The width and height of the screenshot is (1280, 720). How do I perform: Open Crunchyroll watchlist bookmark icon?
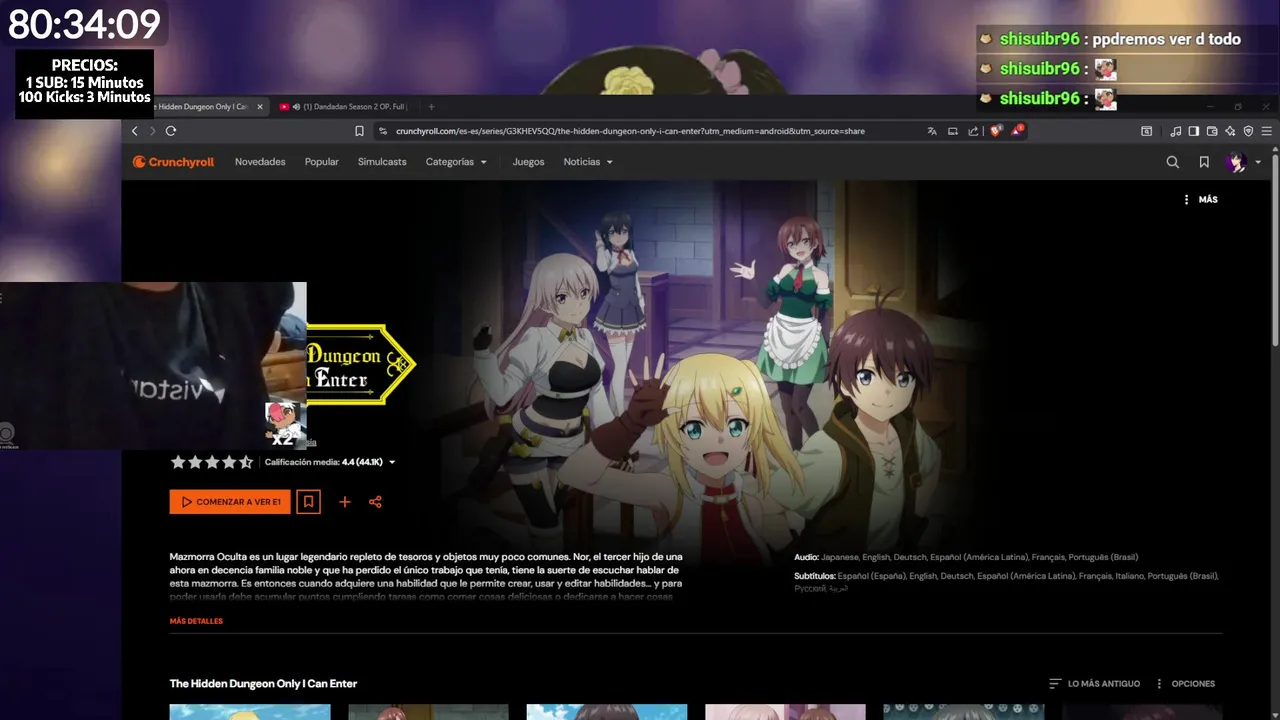point(1204,162)
